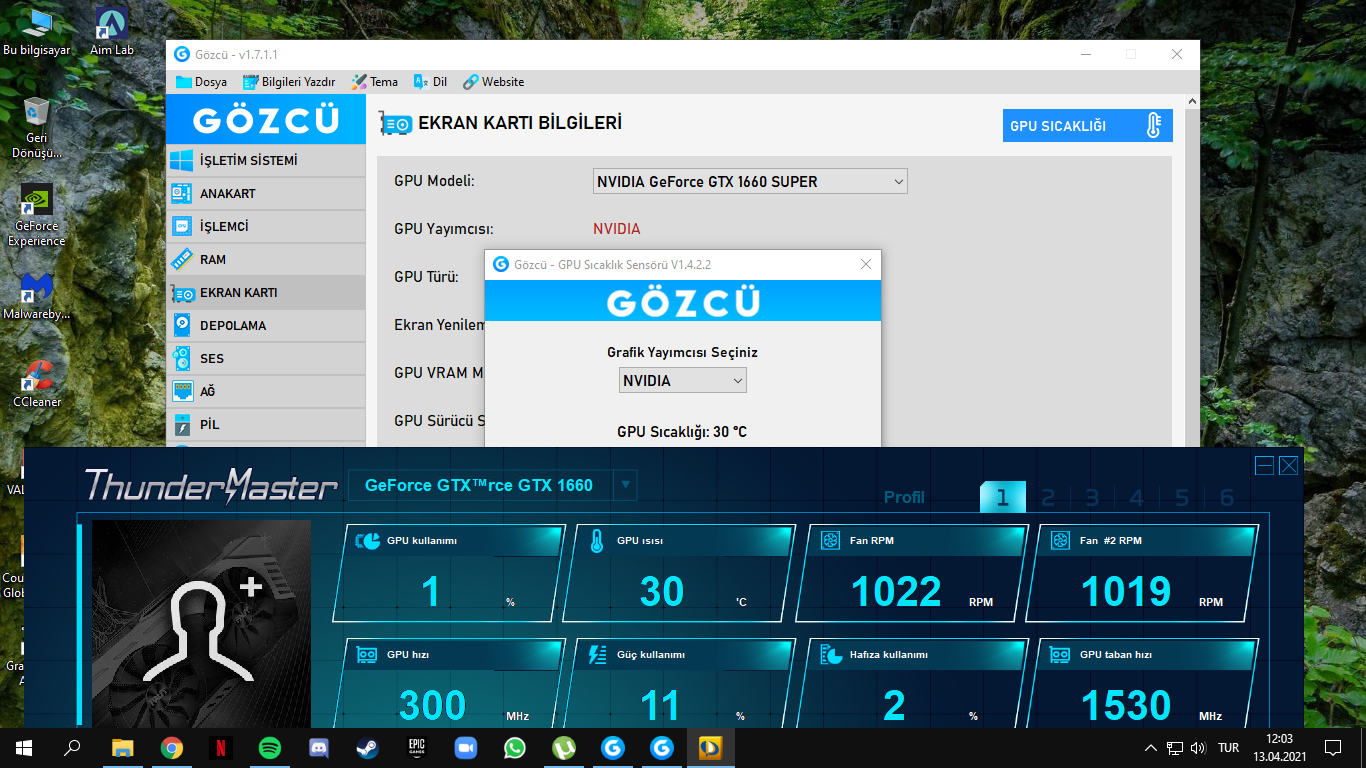The width and height of the screenshot is (1366, 768).
Task: Click the GPU ısısı thermometer icon
Action: [x=597, y=541]
